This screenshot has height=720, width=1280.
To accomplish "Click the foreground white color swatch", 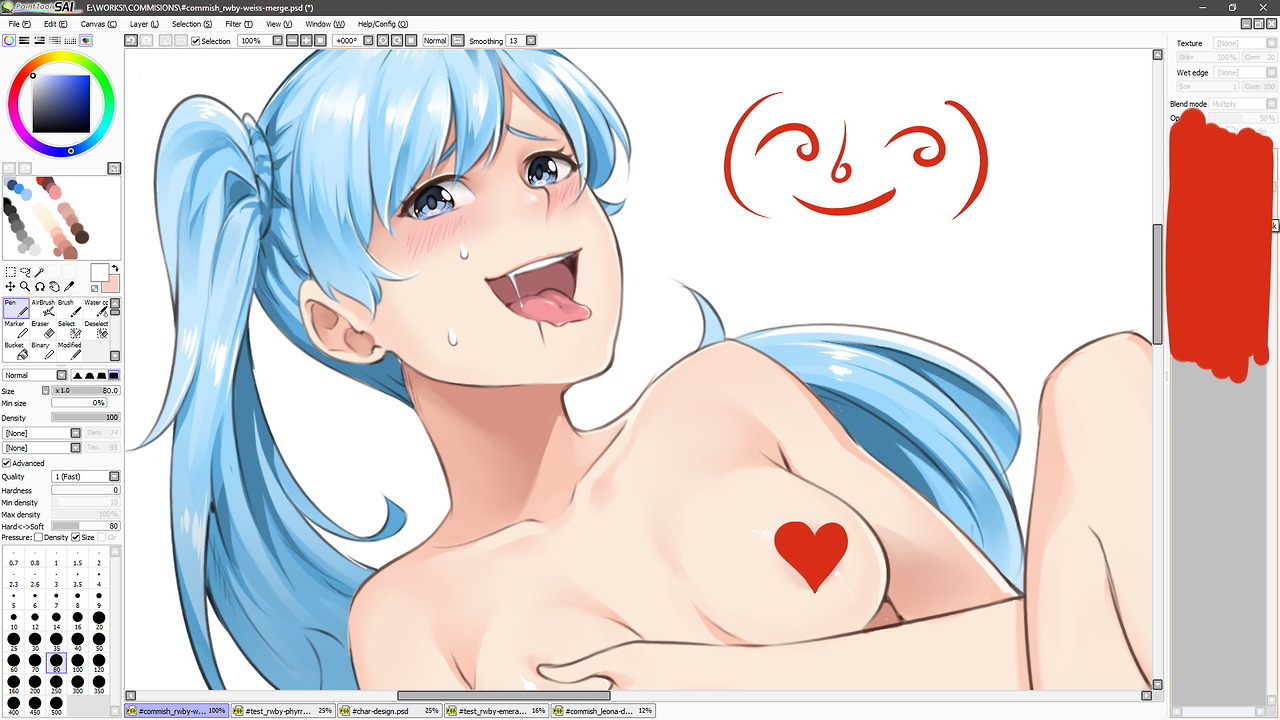I will coord(99,272).
